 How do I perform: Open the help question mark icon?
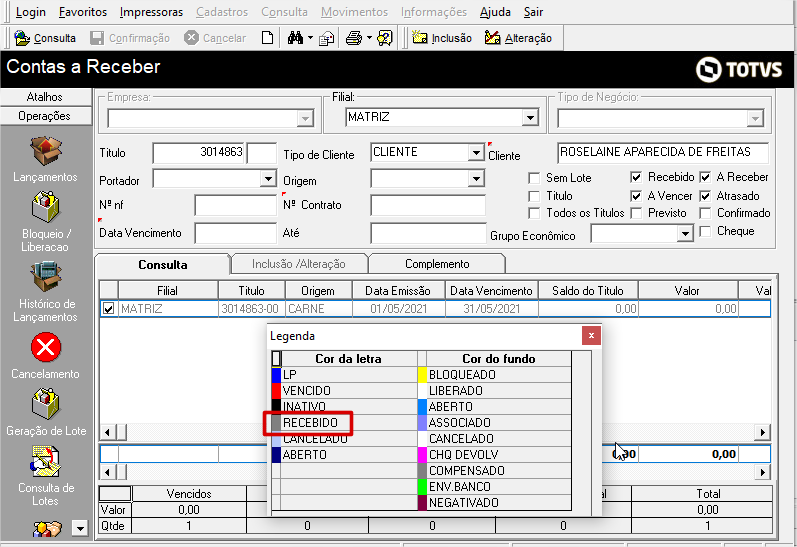(x=385, y=38)
